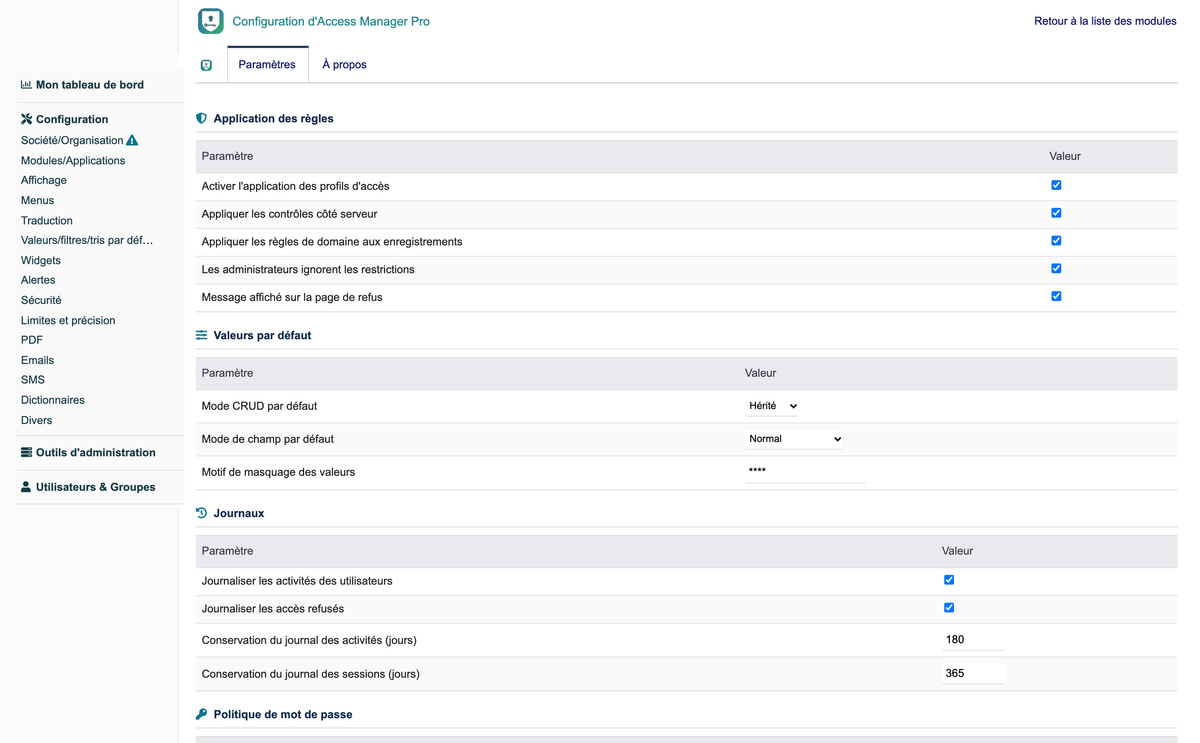The width and height of the screenshot is (1200, 743).
Task: Click the tools icon beside Configuration
Action: coord(27,119)
